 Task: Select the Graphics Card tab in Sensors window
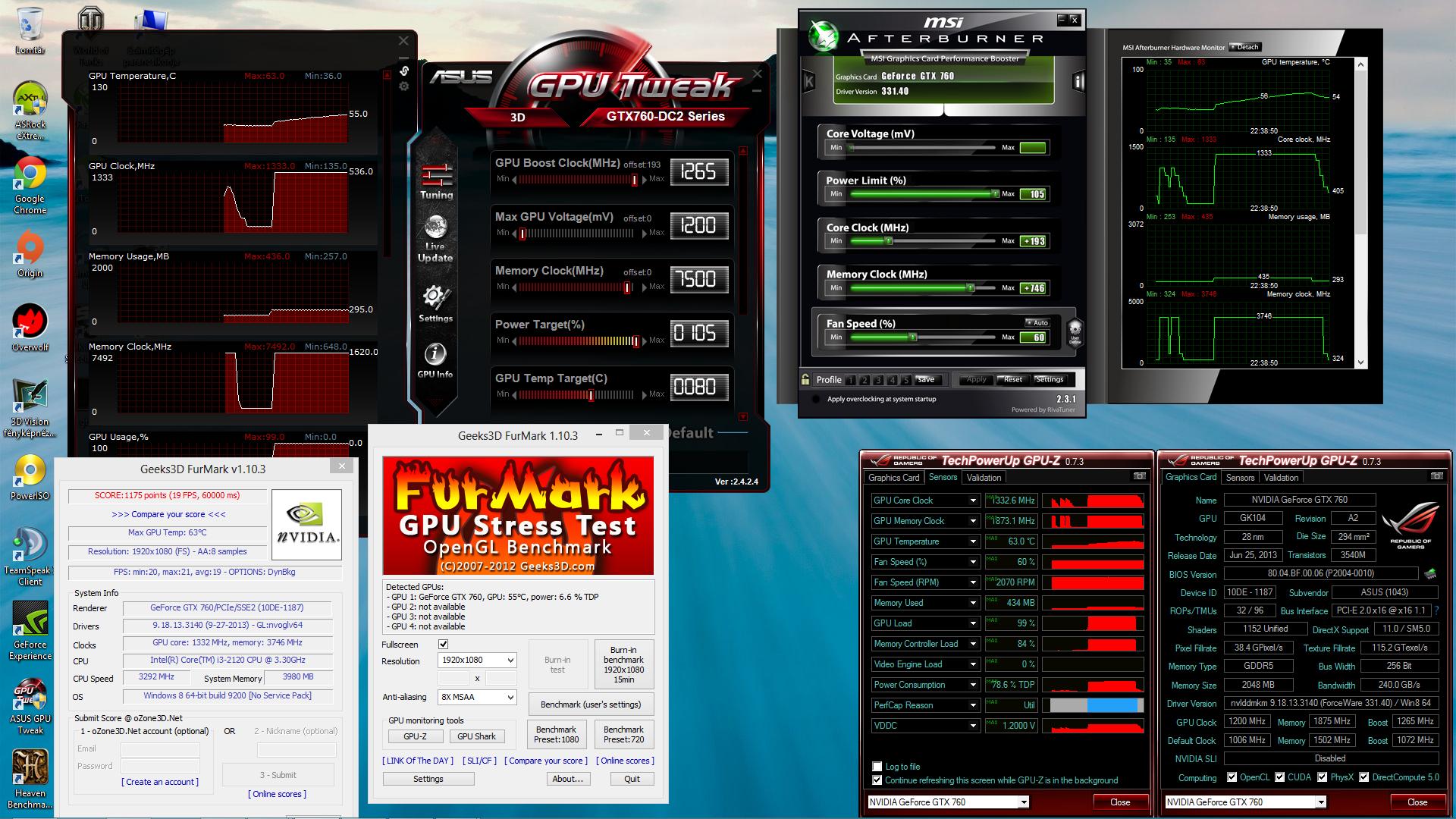[x=893, y=478]
